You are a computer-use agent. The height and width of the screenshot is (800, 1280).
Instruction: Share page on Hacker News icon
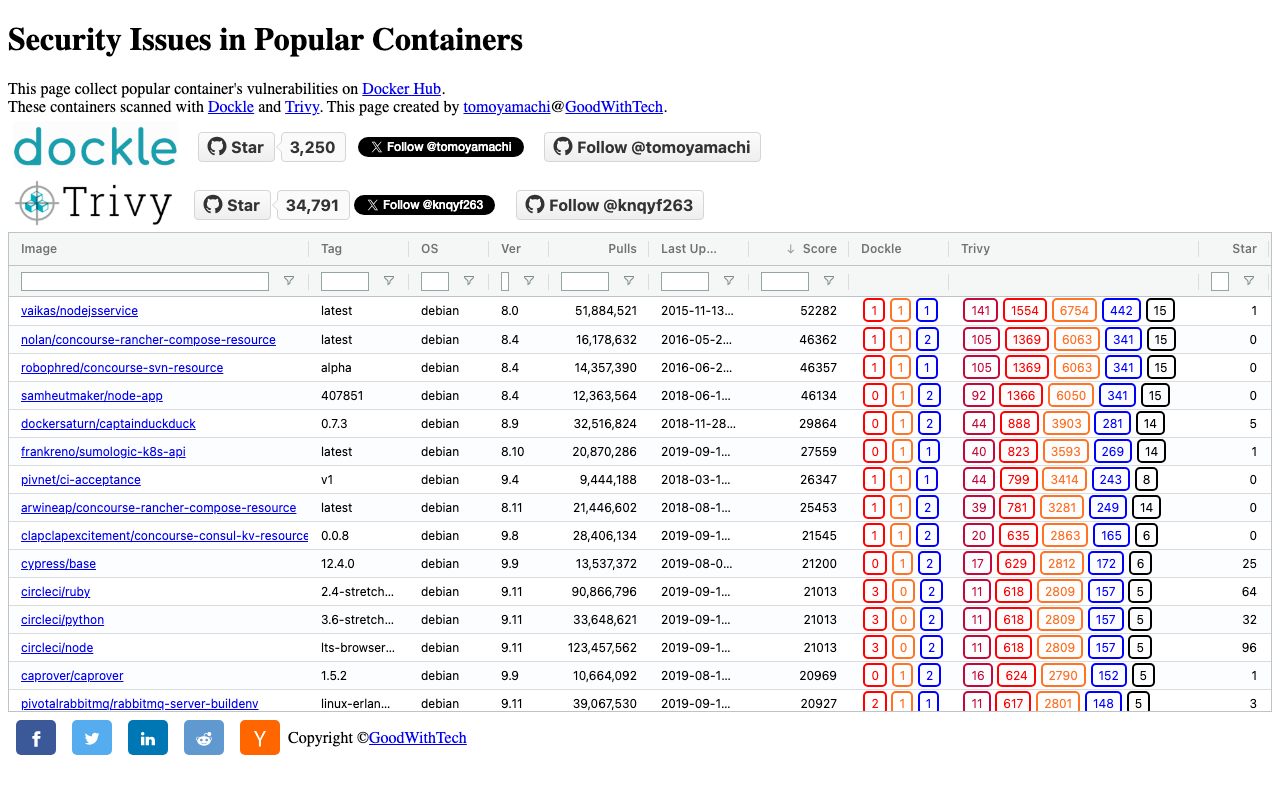click(260, 738)
